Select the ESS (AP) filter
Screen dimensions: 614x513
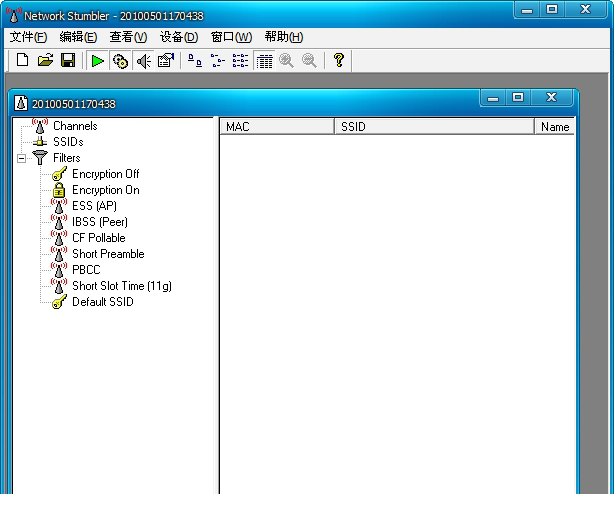coord(94,206)
